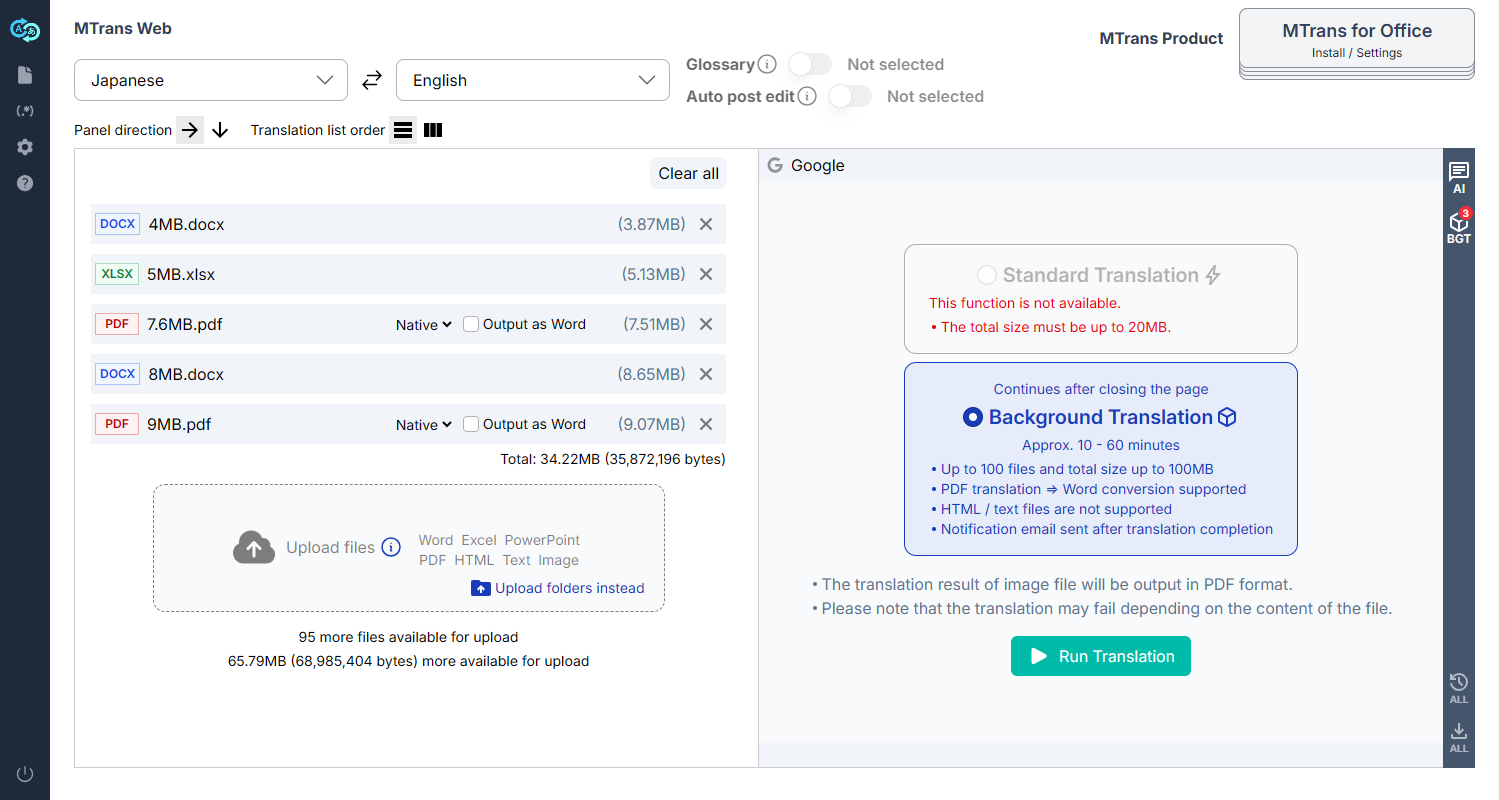Click the Total: 34.22MB size text
This screenshot has height=800, width=1499.
pos(613,459)
